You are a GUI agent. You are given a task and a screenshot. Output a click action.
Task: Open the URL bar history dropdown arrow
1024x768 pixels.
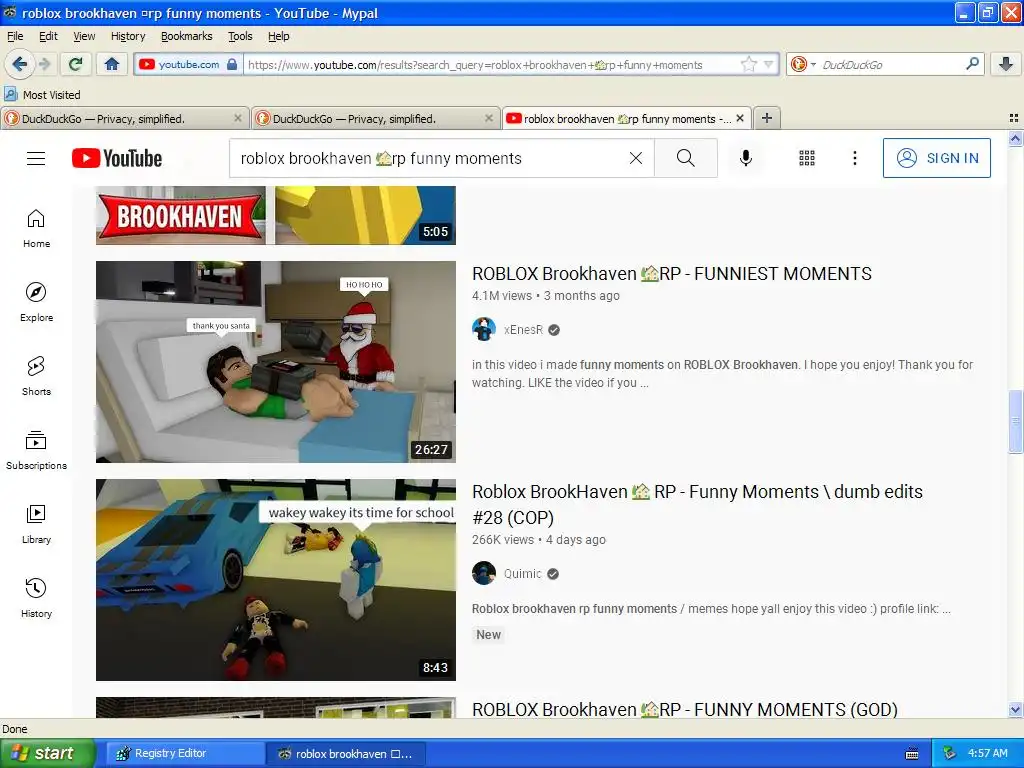tap(769, 64)
